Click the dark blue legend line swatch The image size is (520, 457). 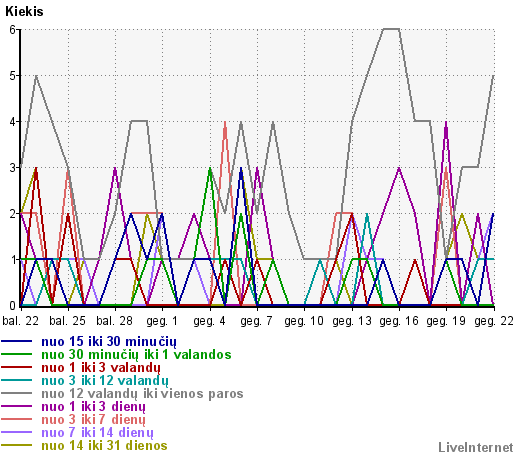pos(17,341)
